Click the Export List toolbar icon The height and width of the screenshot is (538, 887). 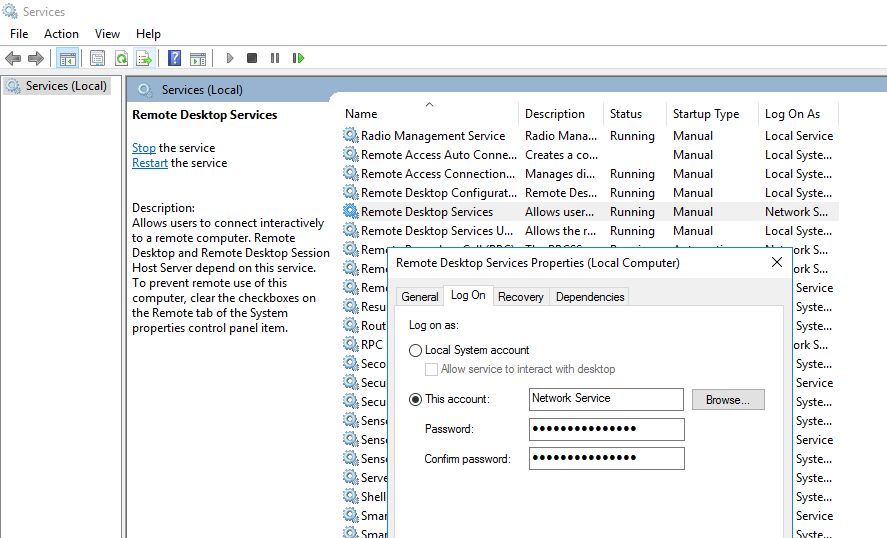point(144,58)
